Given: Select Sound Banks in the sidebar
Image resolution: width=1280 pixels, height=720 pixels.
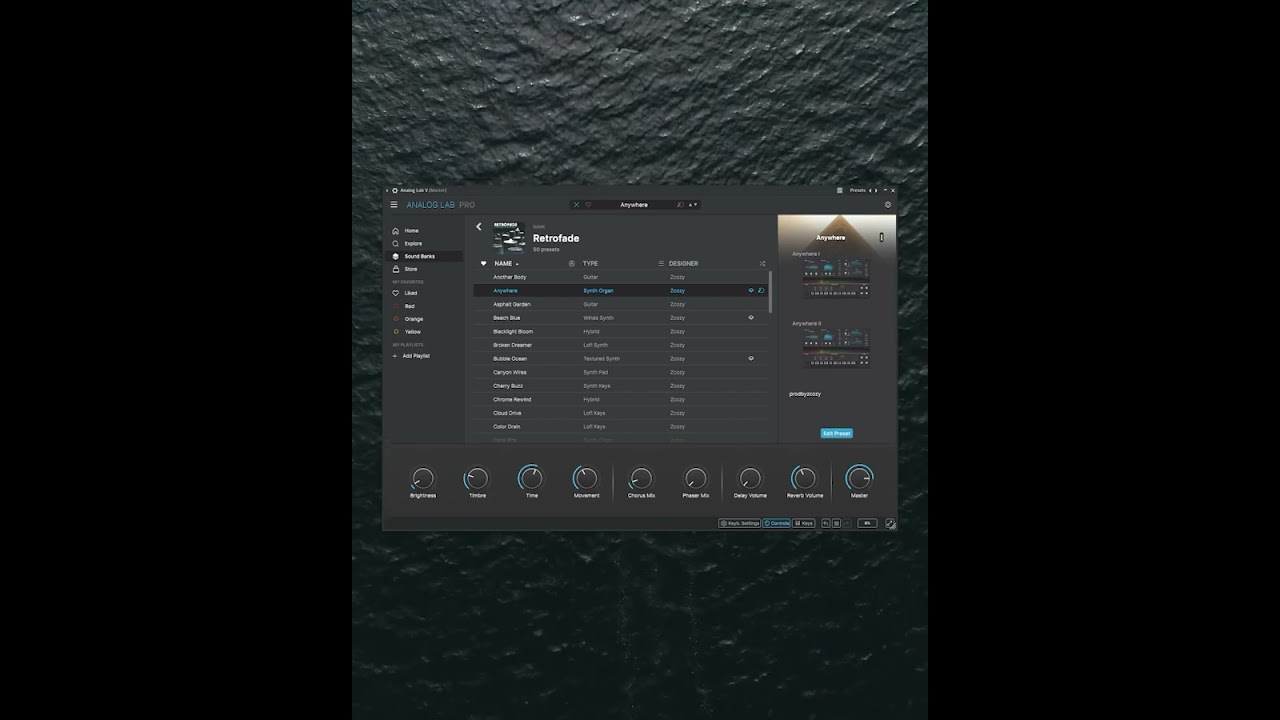Looking at the screenshot, I should (x=424, y=256).
